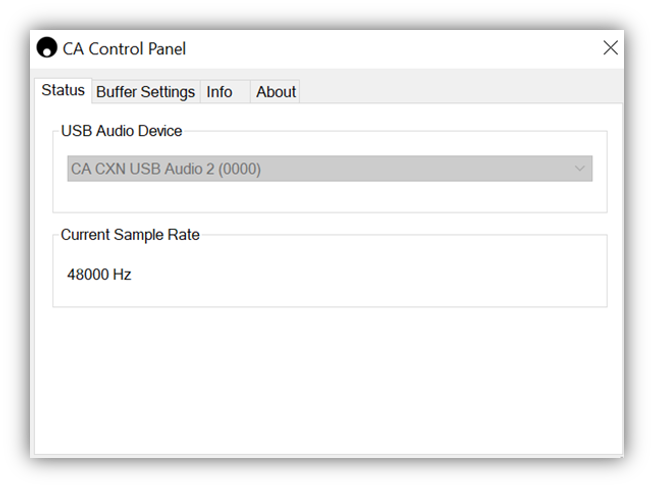
Task: Click the CA Control Panel app icon
Action: [47, 48]
